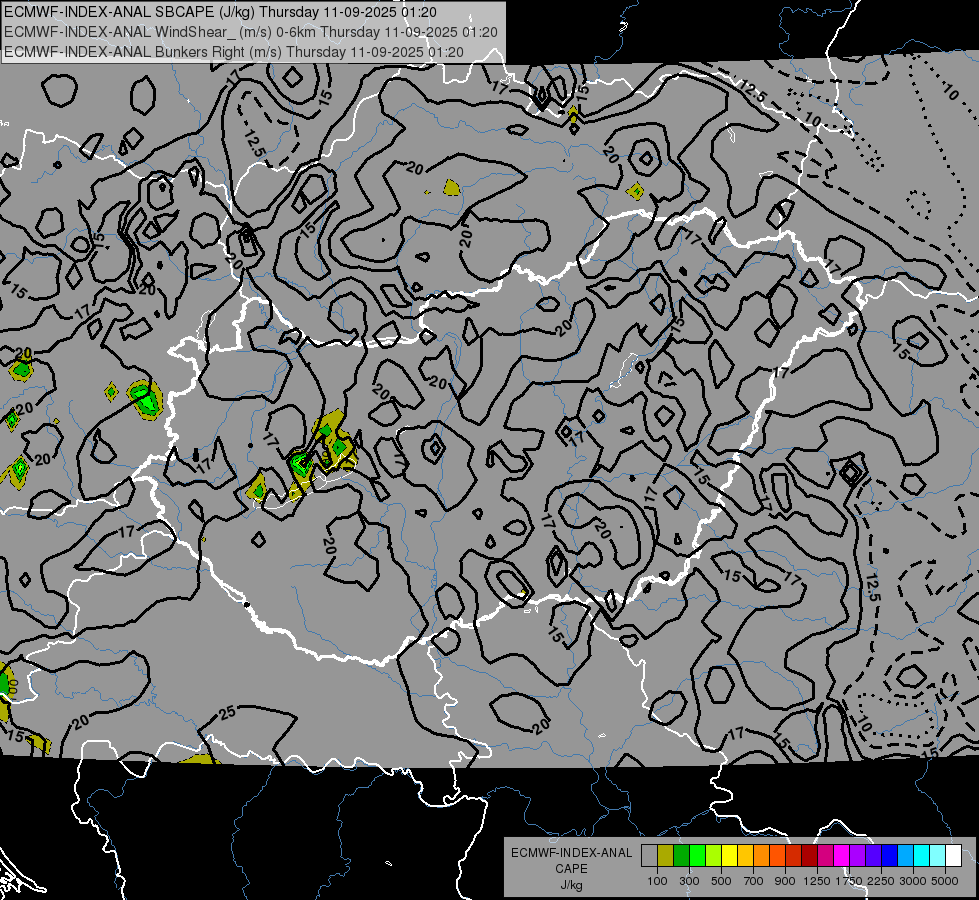Image resolution: width=979 pixels, height=900 pixels.
Task: Click the Bunkers Right (m/s) header line
Action: [234, 52]
